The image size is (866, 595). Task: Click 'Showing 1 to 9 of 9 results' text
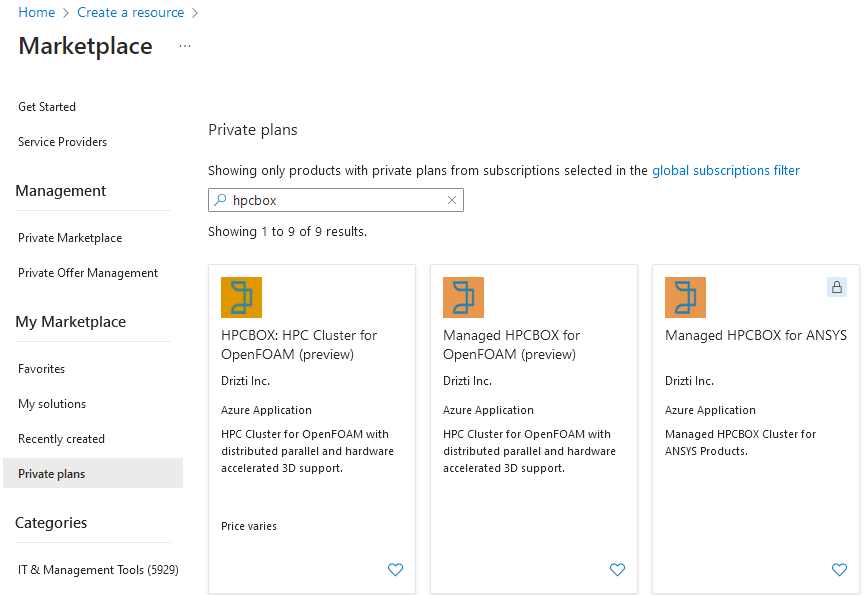287,231
